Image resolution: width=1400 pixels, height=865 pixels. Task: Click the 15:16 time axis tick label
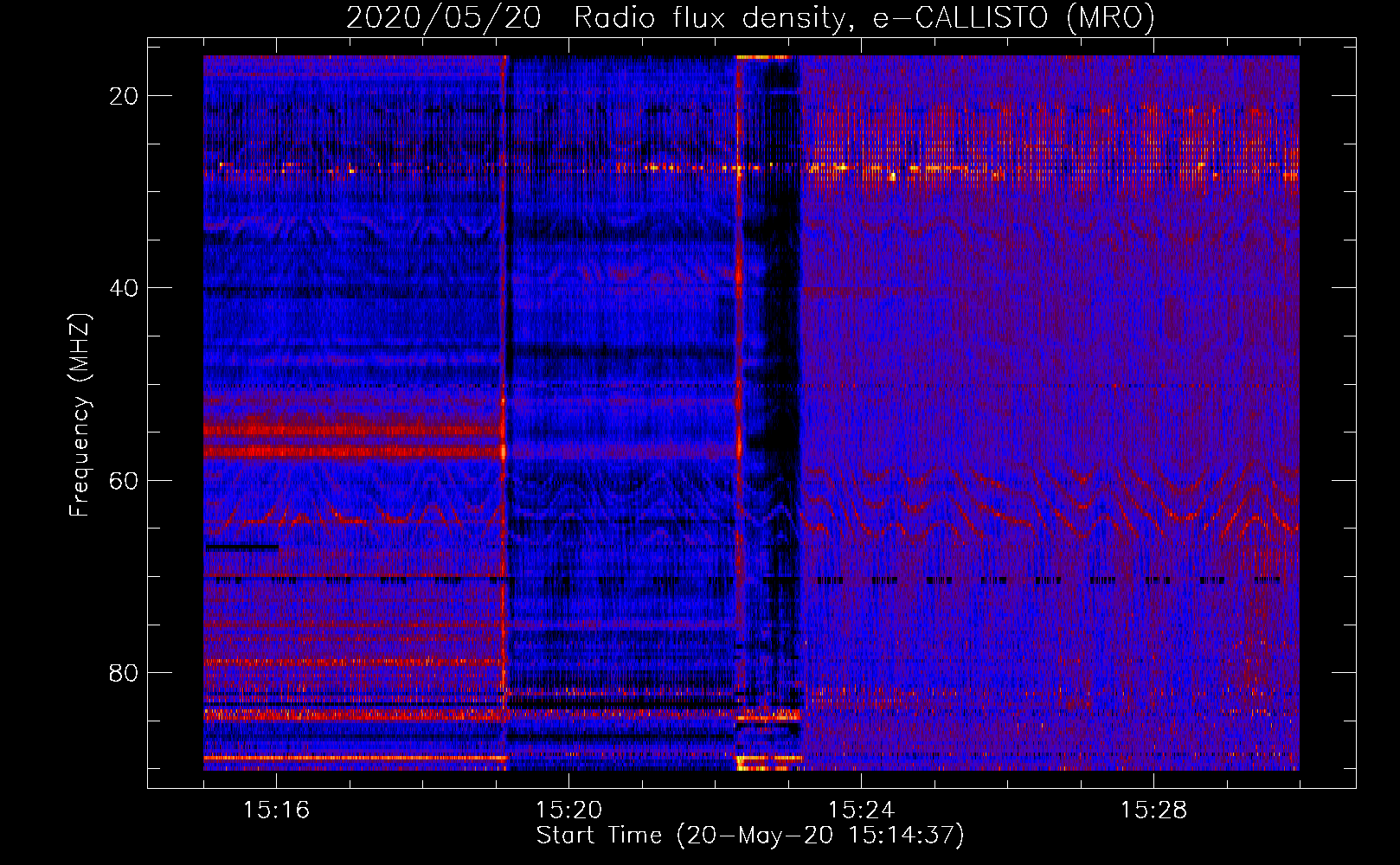coord(276,810)
